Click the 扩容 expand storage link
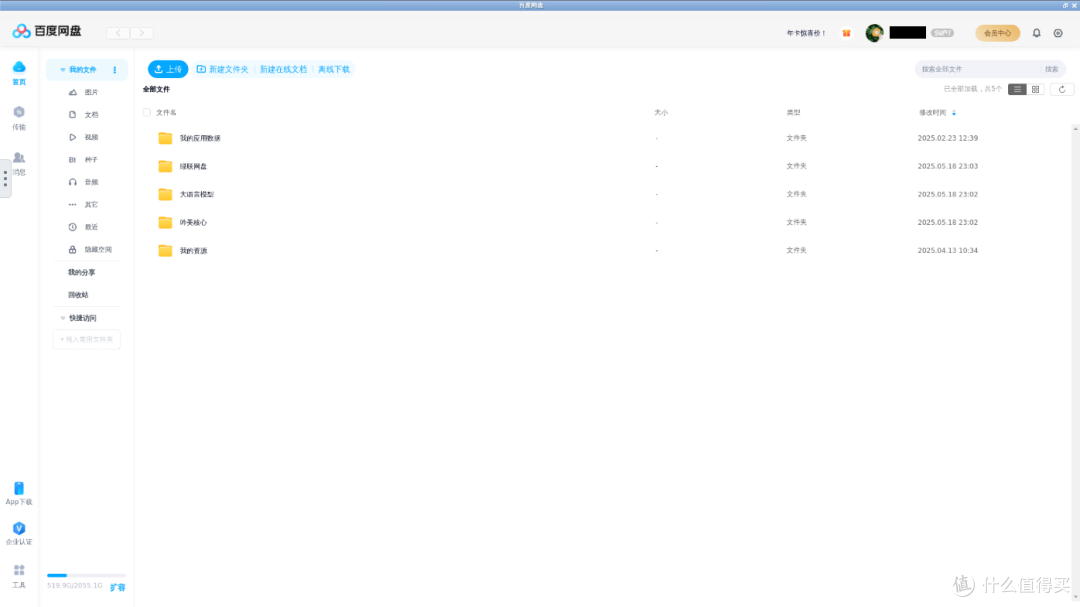1080x607 pixels. coord(118,588)
